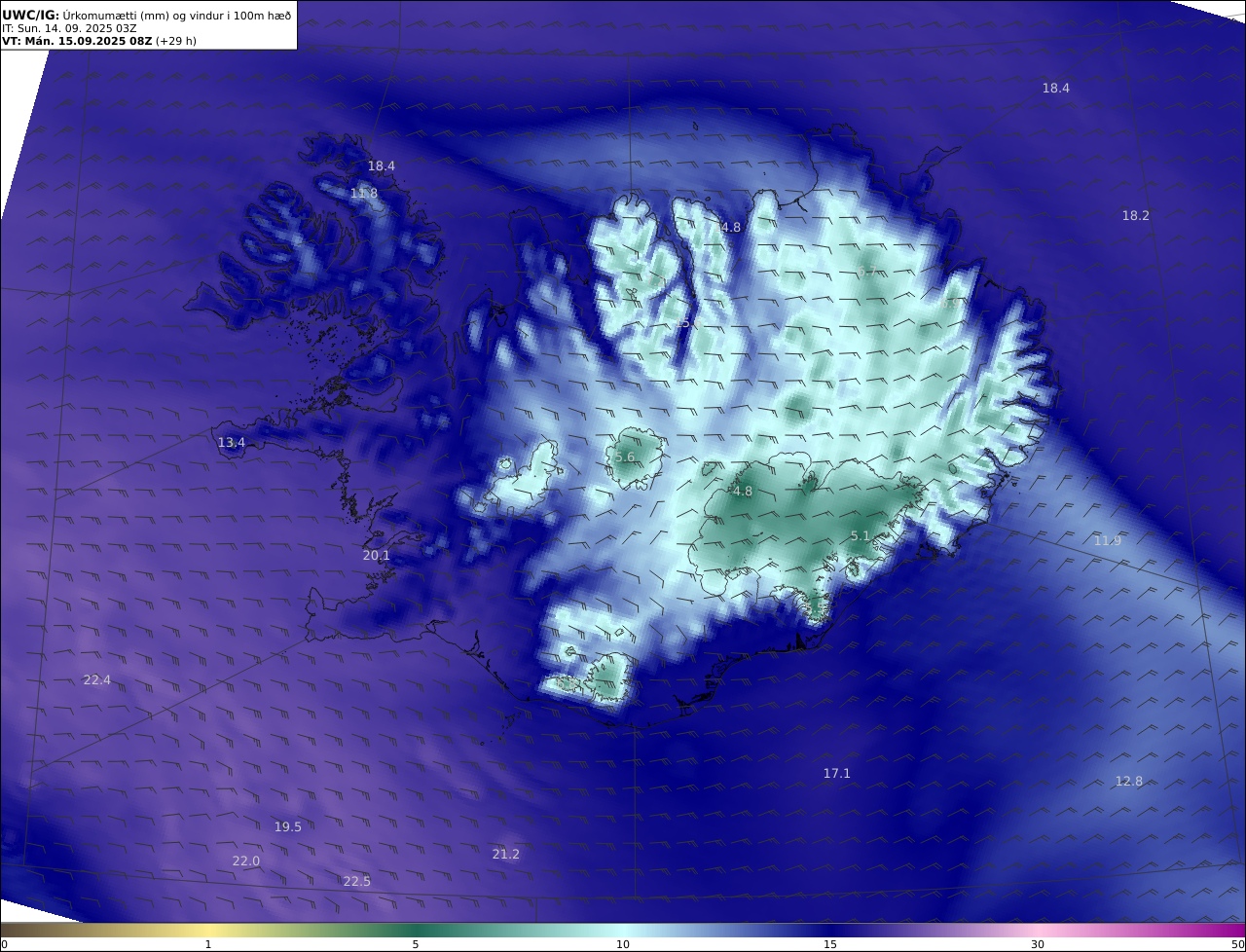
Task: Click the 13.4 value on the map
Action: (x=231, y=443)
